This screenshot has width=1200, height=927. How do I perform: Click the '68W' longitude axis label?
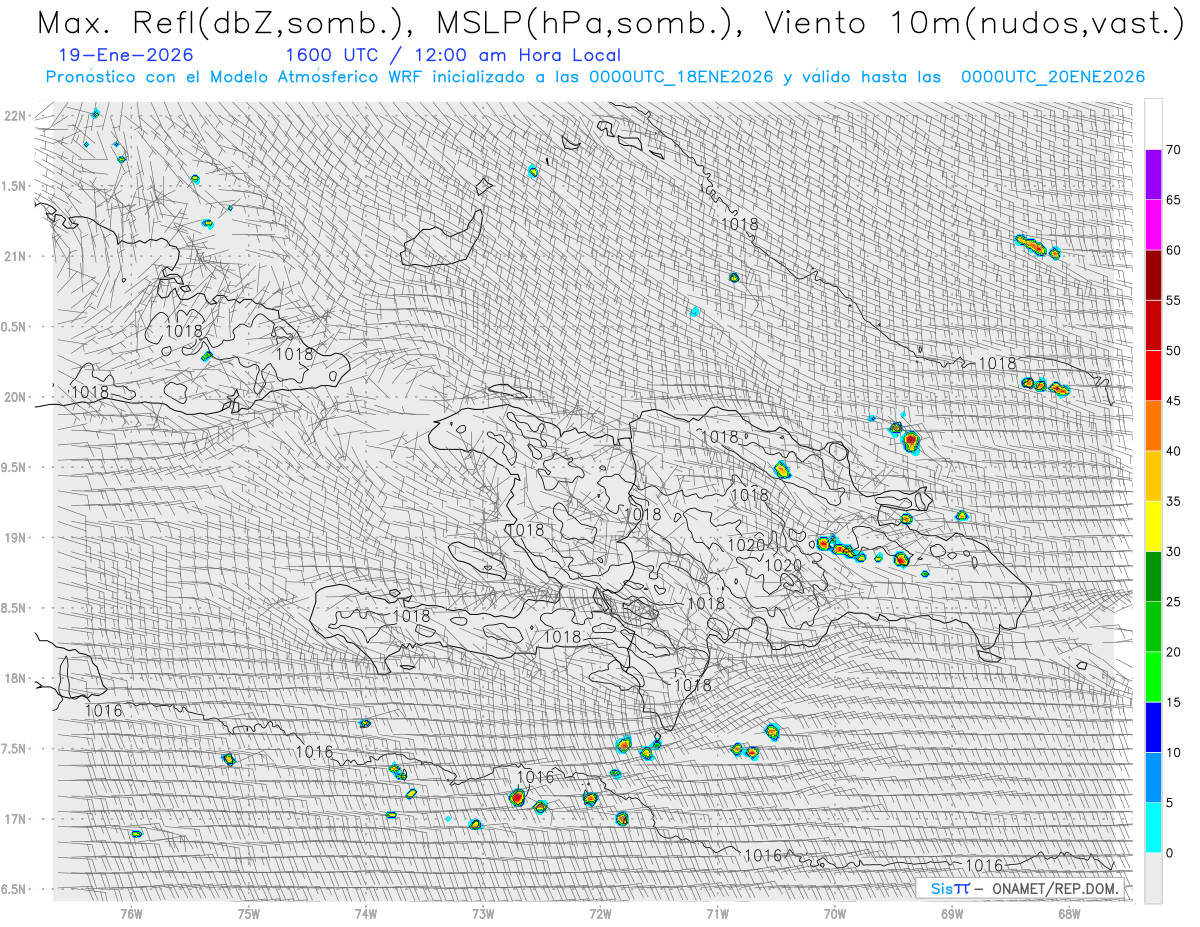tap(1069, 913)
